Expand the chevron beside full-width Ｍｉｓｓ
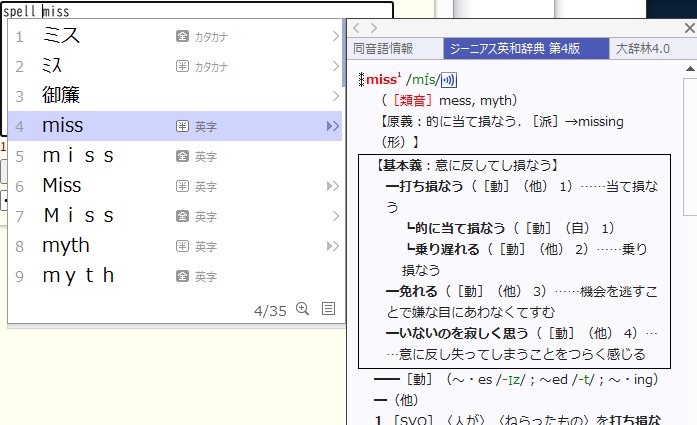The height and width of the screenshot is (425, 697). coord(335,216)
